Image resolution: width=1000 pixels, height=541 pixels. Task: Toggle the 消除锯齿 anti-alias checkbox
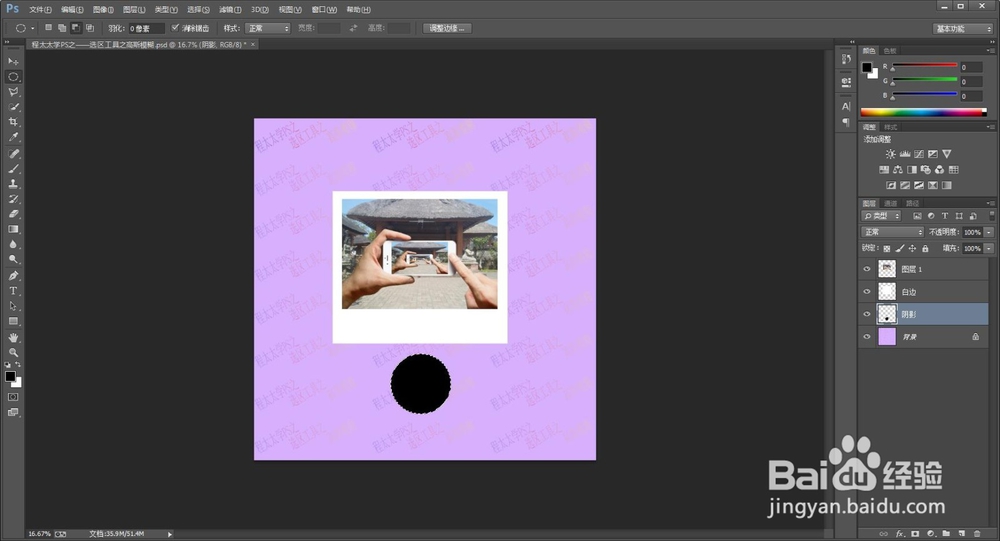click(x=175, y=28)
